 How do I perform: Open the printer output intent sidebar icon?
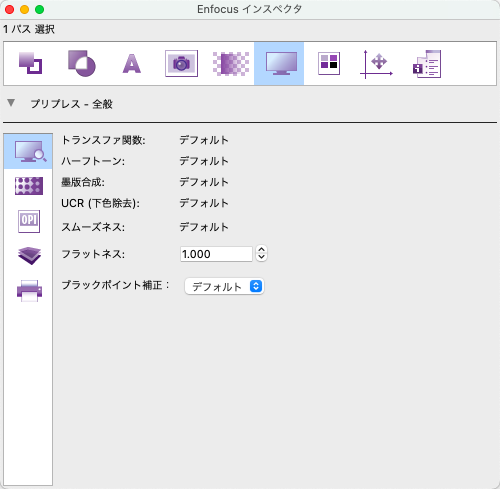point(29,291)
